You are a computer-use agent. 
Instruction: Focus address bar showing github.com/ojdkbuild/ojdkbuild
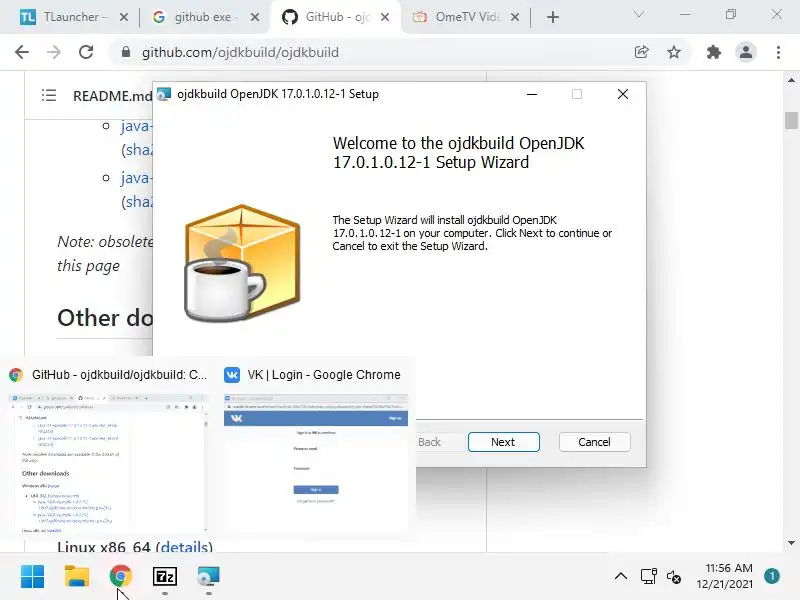[240, 52]
